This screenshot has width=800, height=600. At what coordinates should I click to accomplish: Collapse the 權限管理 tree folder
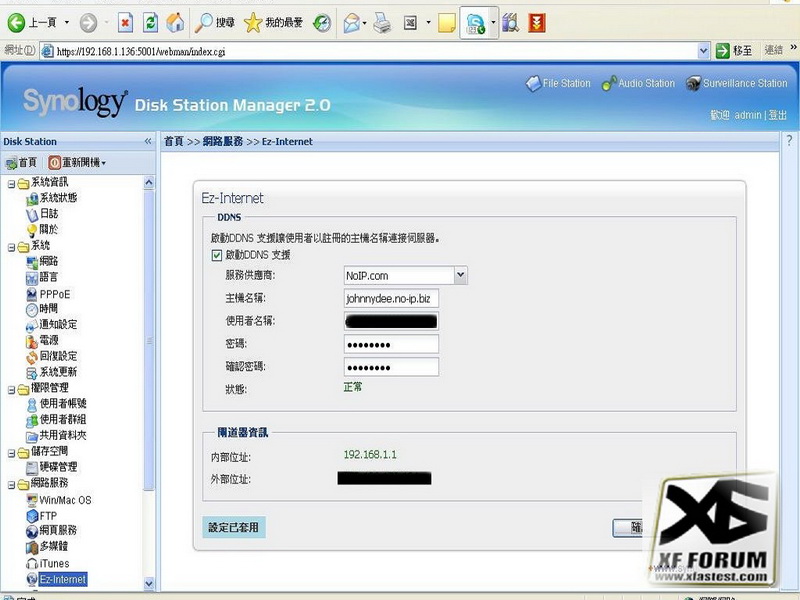[x=11, y=390]
